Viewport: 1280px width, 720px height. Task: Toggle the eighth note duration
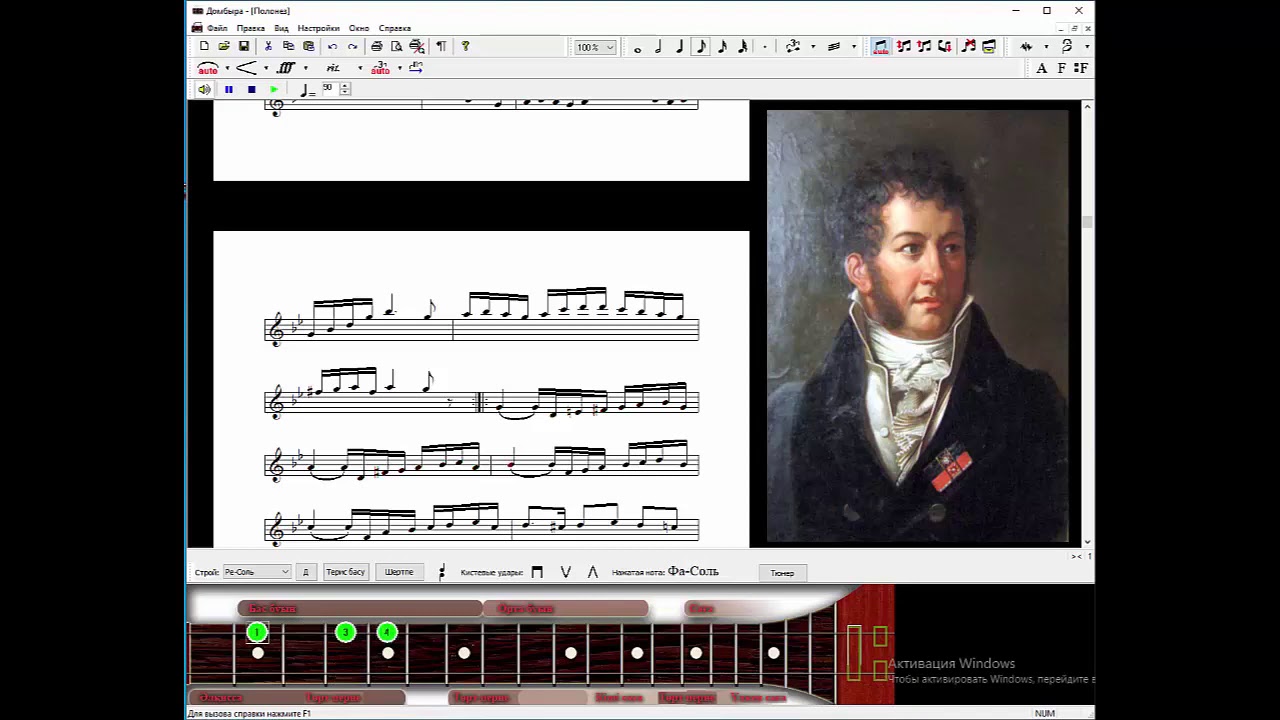(700, 47)
